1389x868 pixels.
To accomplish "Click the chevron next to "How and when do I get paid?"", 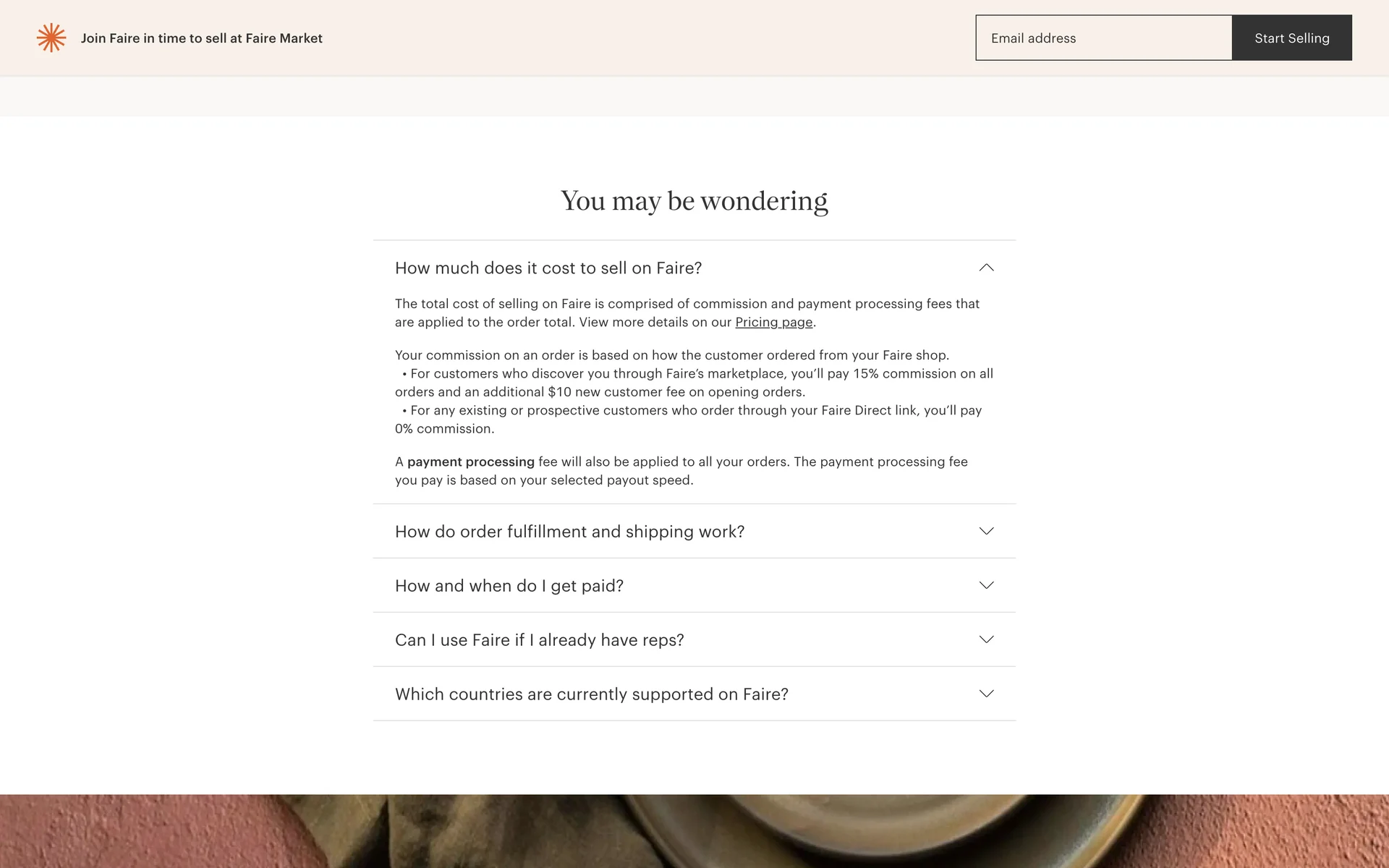I will coord(986,585).
